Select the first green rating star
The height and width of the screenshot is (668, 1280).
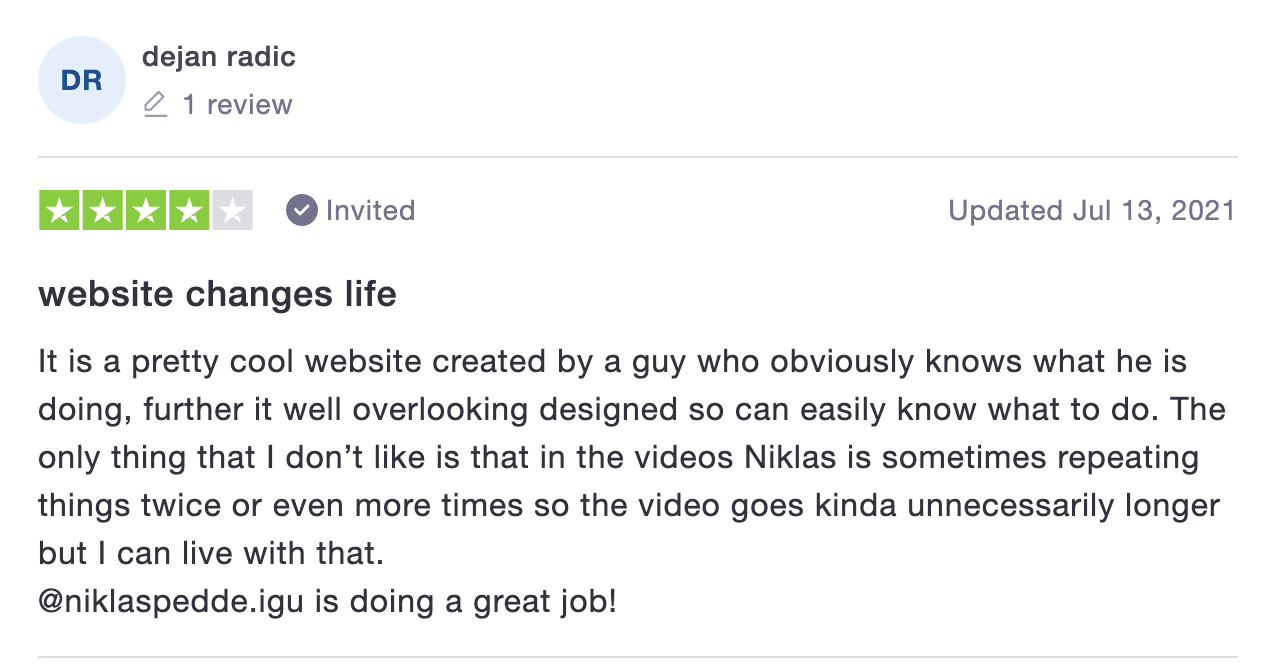(60, 210)
